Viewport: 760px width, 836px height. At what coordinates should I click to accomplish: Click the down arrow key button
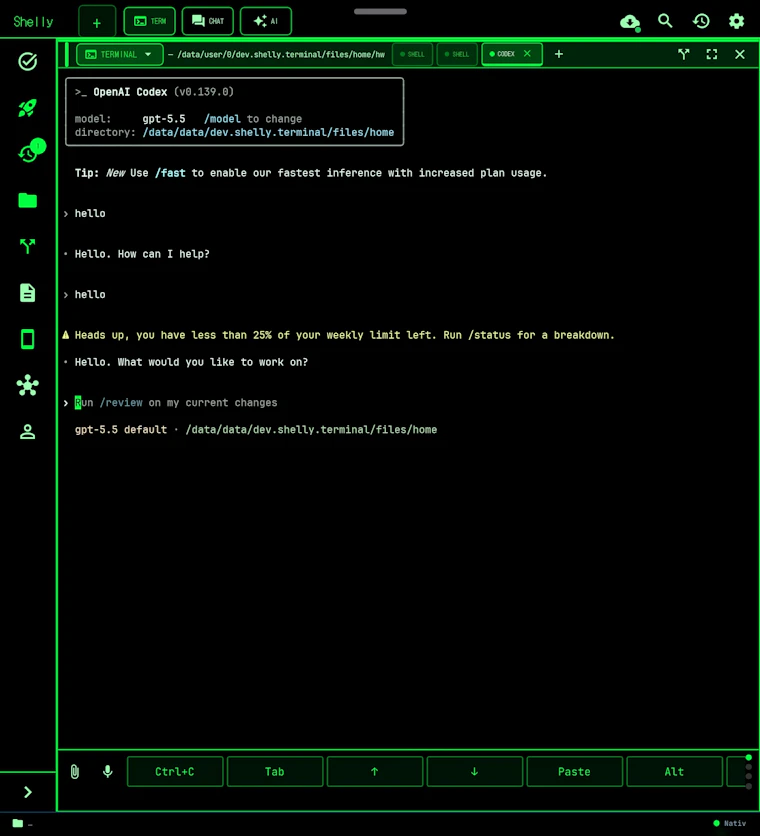pyautogui.click(x=474, y=771)
